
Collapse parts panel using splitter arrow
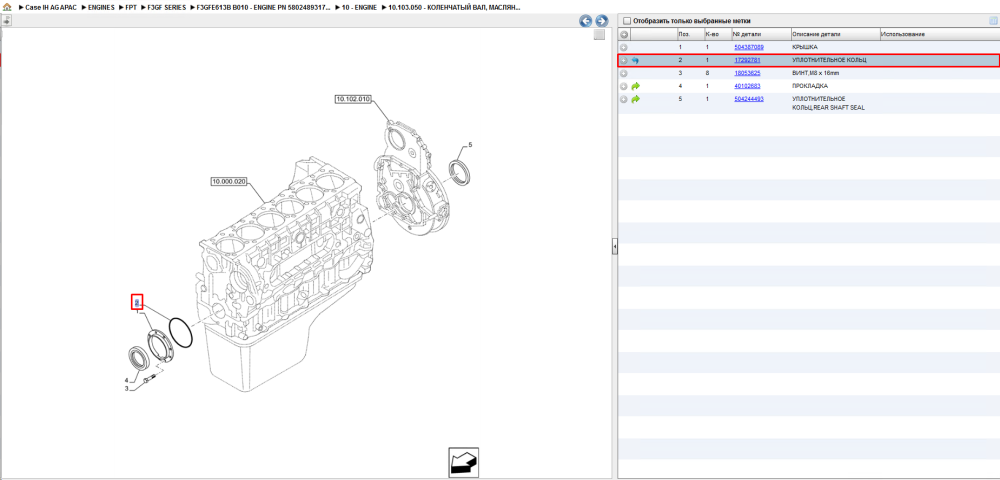pyautogui.click(x=614, y=245)
